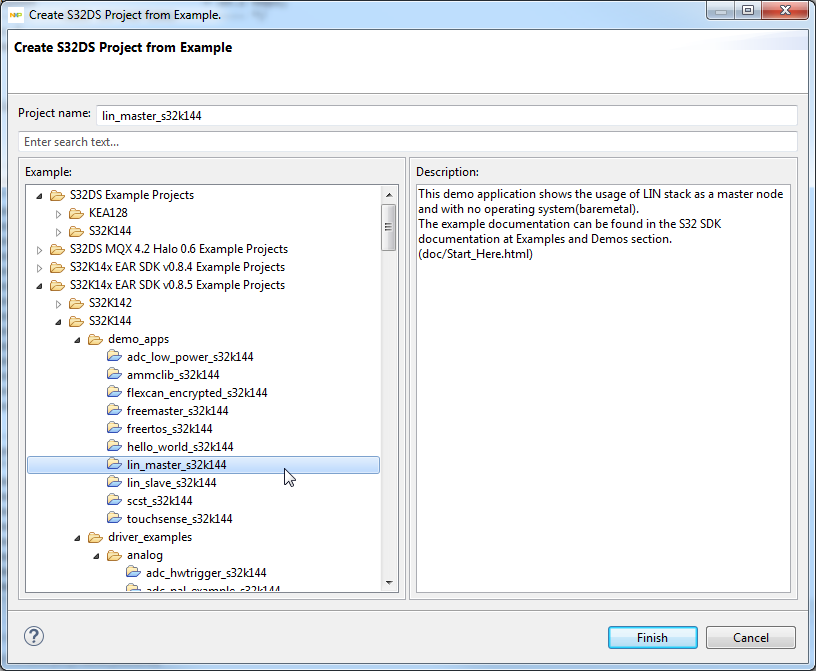Select the freertos_s32k144 label
The height and width of the screenshot is (671, 816).
[170, 429]
